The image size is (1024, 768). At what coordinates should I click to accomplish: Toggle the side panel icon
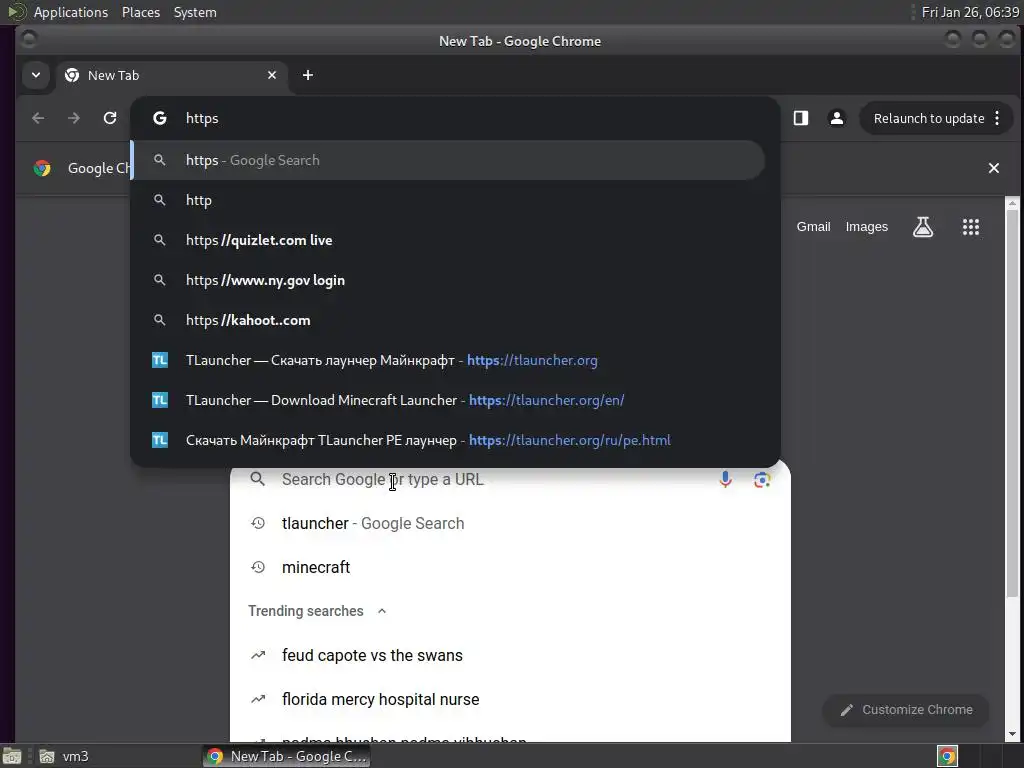coord(801,118)
